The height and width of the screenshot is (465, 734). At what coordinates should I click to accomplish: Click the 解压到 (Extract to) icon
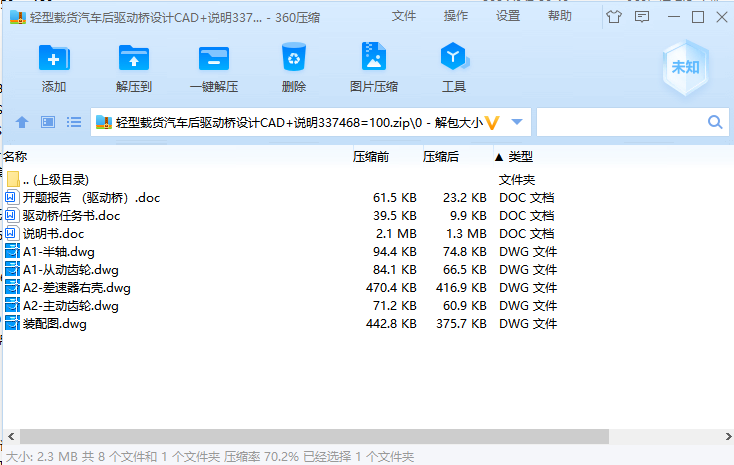point(134,58)
